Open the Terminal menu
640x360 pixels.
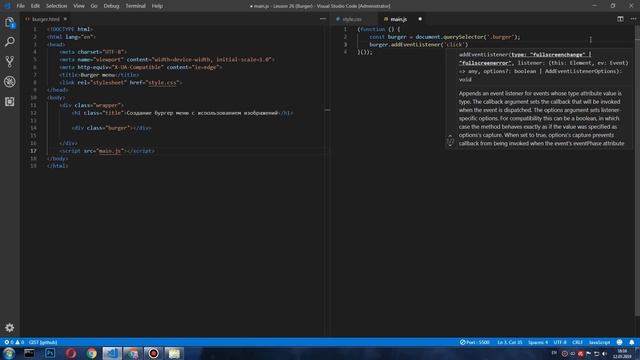click(136, 6)
